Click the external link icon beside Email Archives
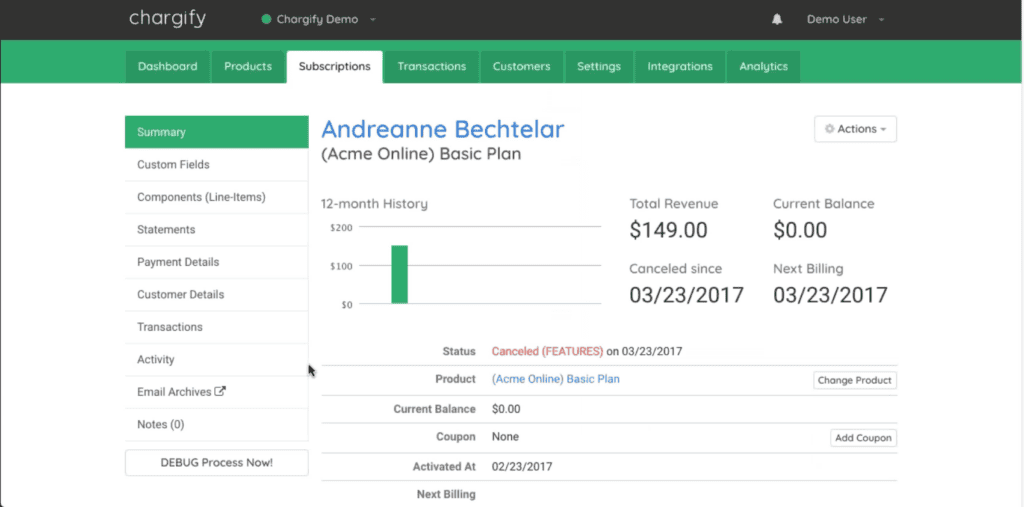The width and height of the screenshot is (1024, 507). click(221, 392)
